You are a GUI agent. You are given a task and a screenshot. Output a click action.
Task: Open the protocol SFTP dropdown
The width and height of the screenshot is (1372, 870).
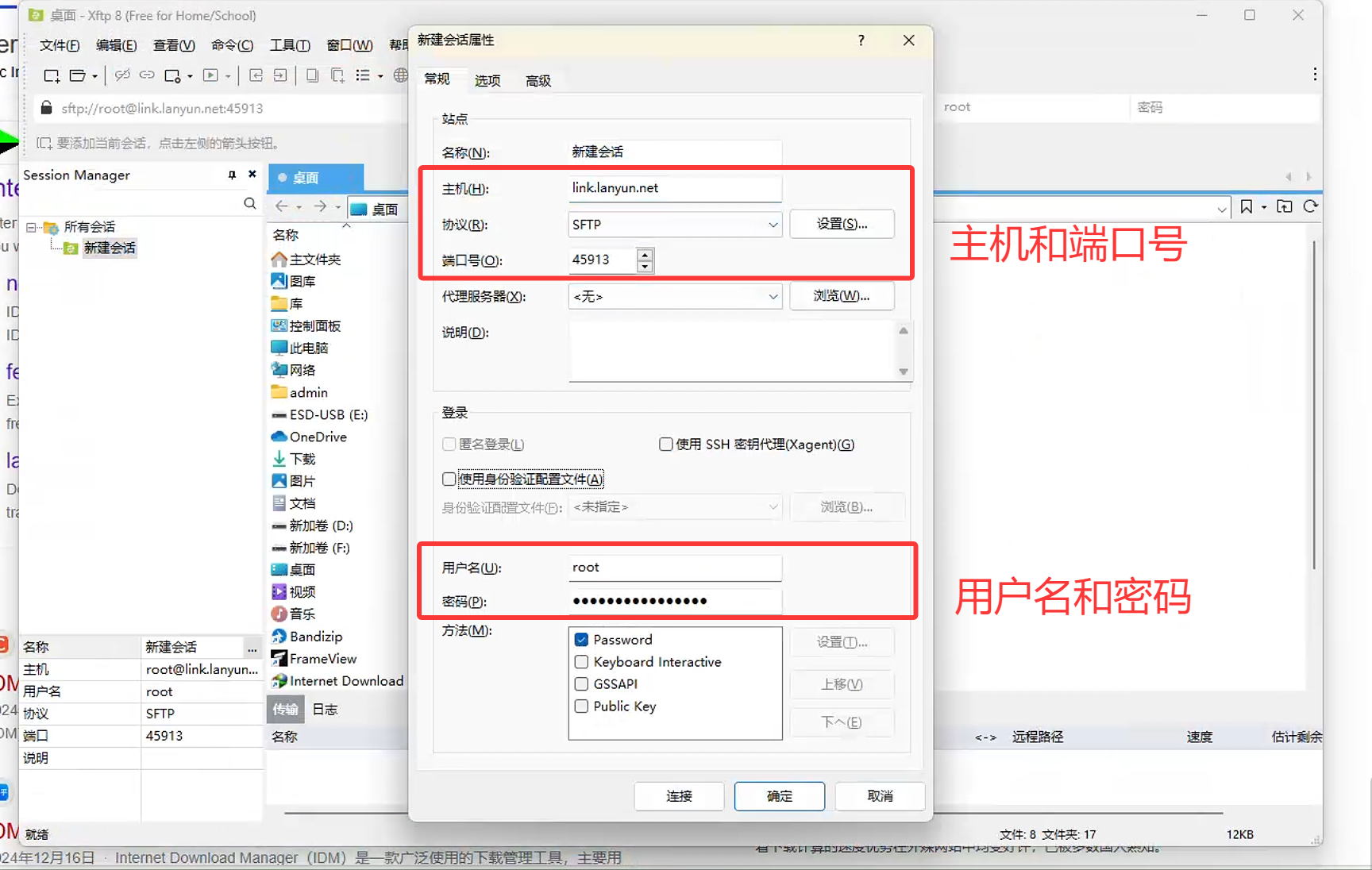click(773, 225)
